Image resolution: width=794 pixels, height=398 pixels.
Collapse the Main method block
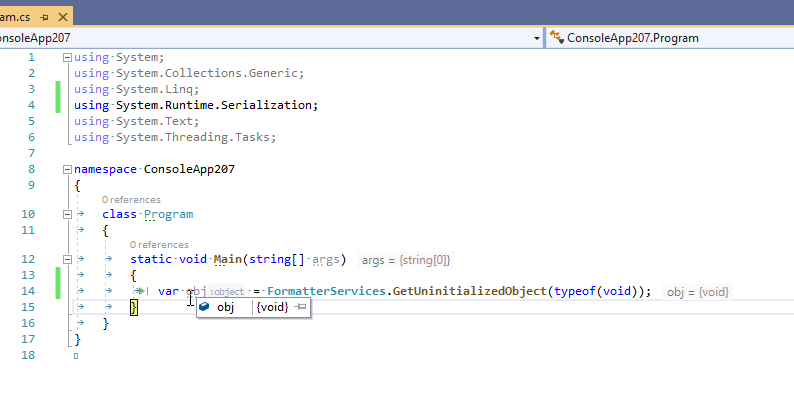coord(67,260)
